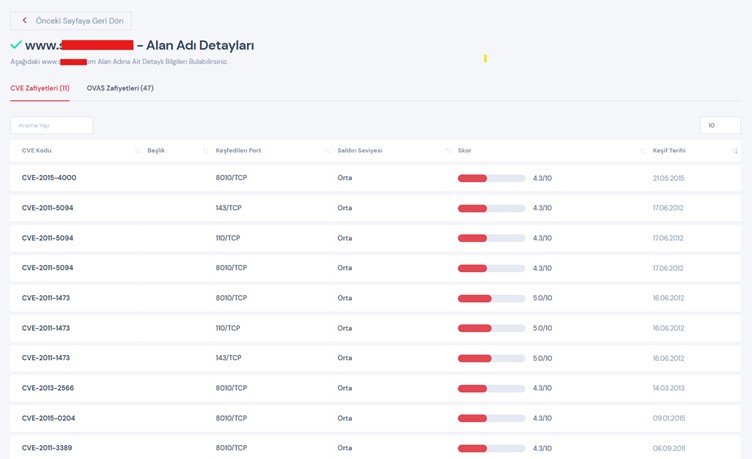This screenshot has height=459, width=752.
Task: Sort by Keşif Tarihi arrow icon
Action: pyautogui.click(x=736, y=151)
